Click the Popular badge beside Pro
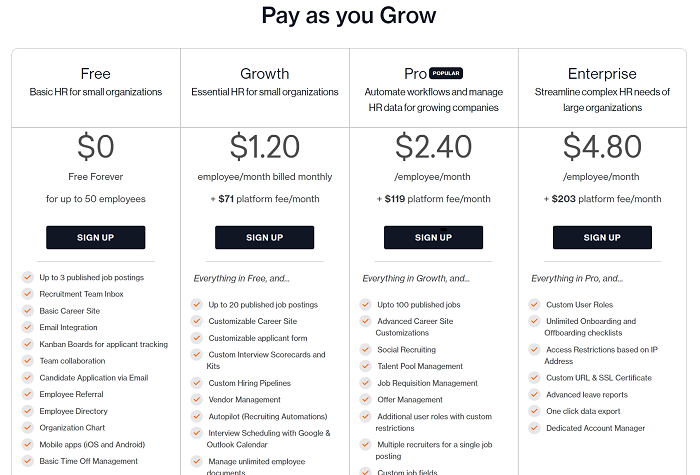This screenshot has width=700, height=475. [x=446, y=73]
